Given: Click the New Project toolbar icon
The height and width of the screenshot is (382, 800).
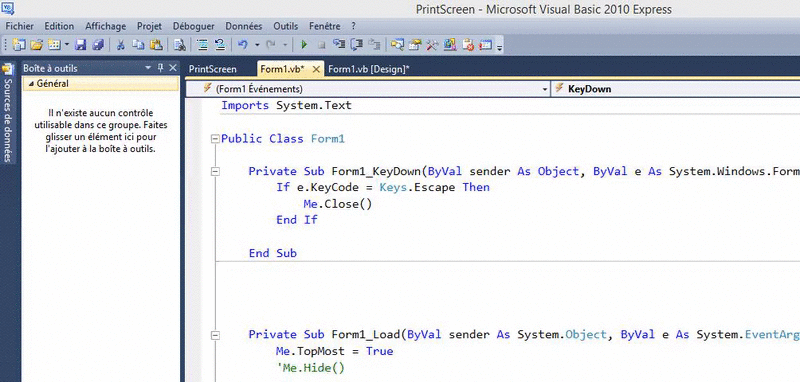Looking at the screenshot, I should (19, 45).
